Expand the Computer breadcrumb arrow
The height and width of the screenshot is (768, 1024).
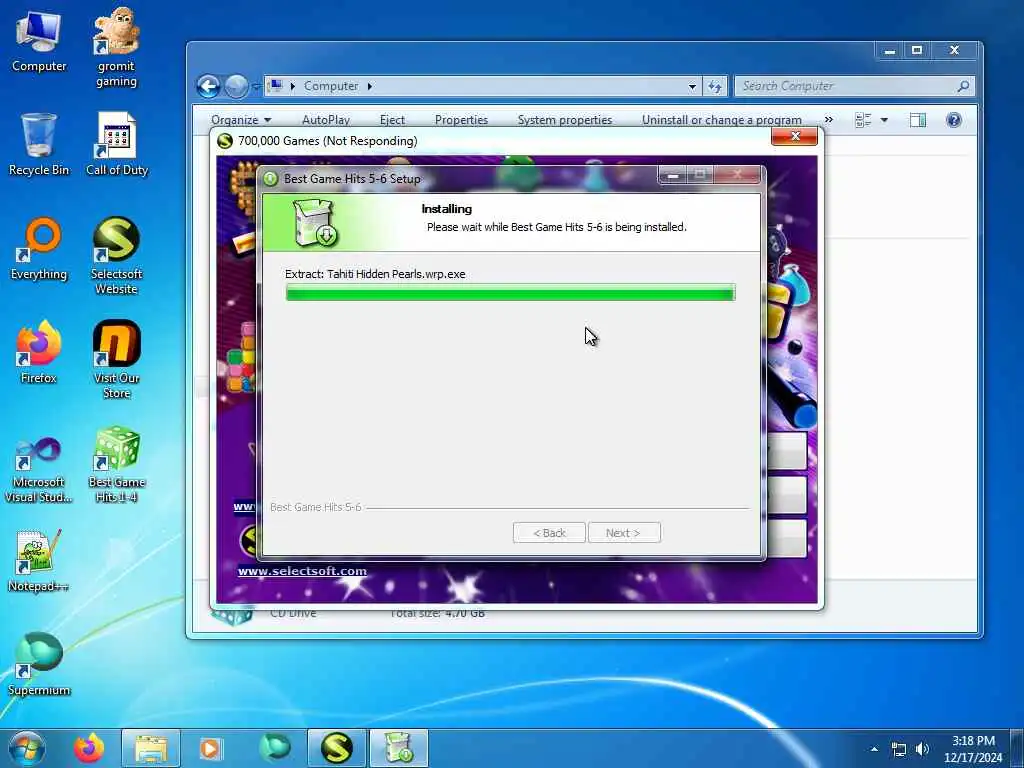click(x=370, y=86)
